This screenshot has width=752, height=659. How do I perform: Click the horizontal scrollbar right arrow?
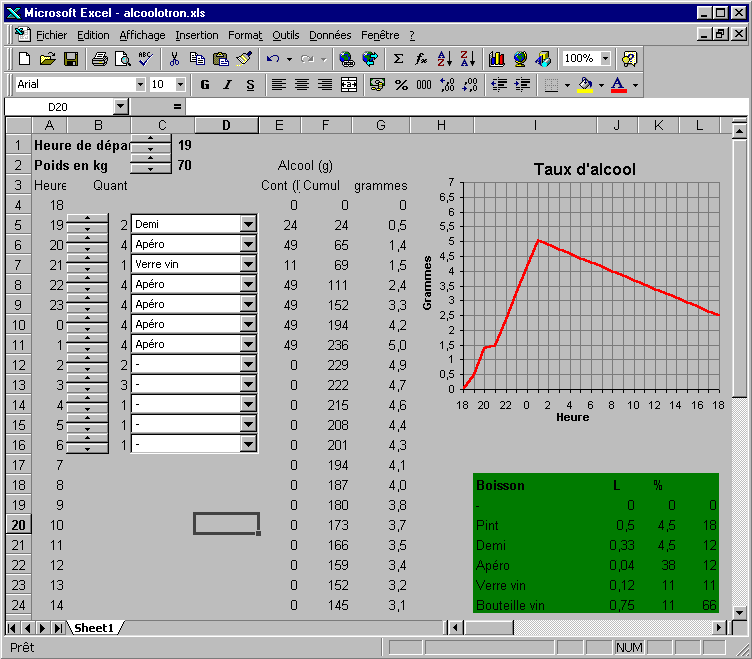coord(719,628)
